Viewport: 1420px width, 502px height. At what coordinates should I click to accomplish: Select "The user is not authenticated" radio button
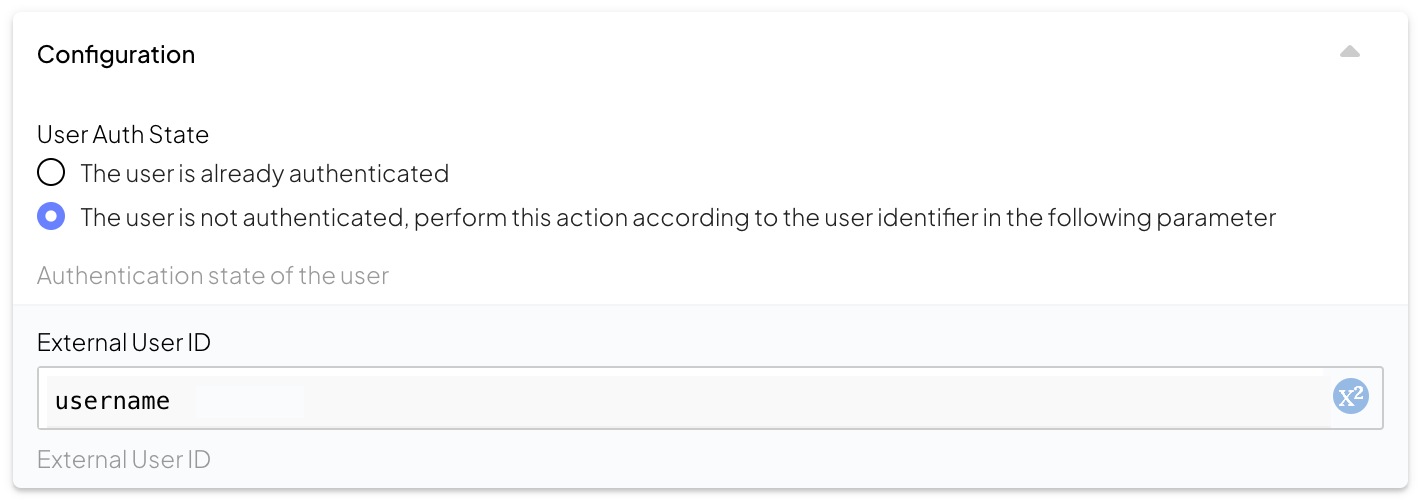click(51, 217)
